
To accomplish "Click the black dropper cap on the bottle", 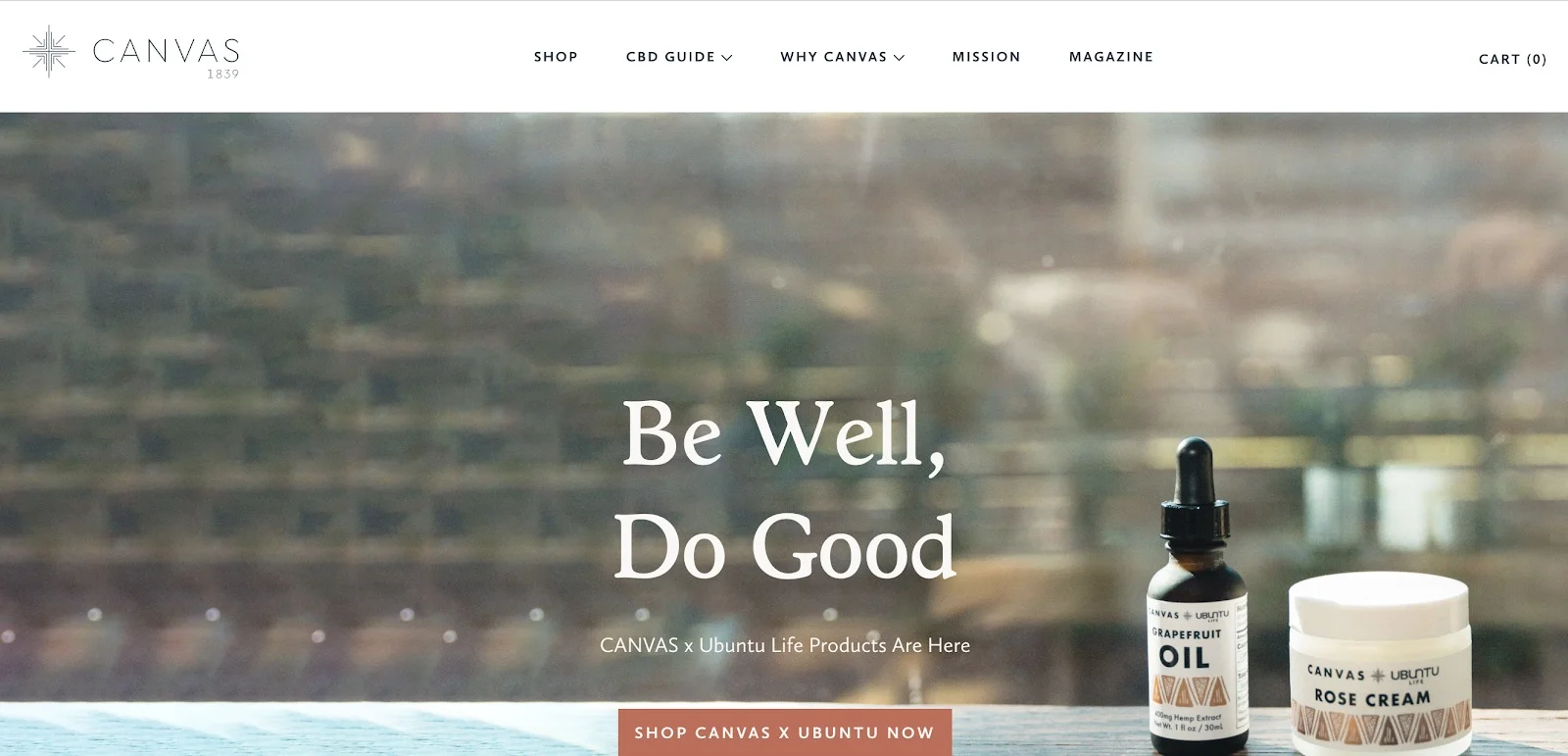I will coord(1195,488).
